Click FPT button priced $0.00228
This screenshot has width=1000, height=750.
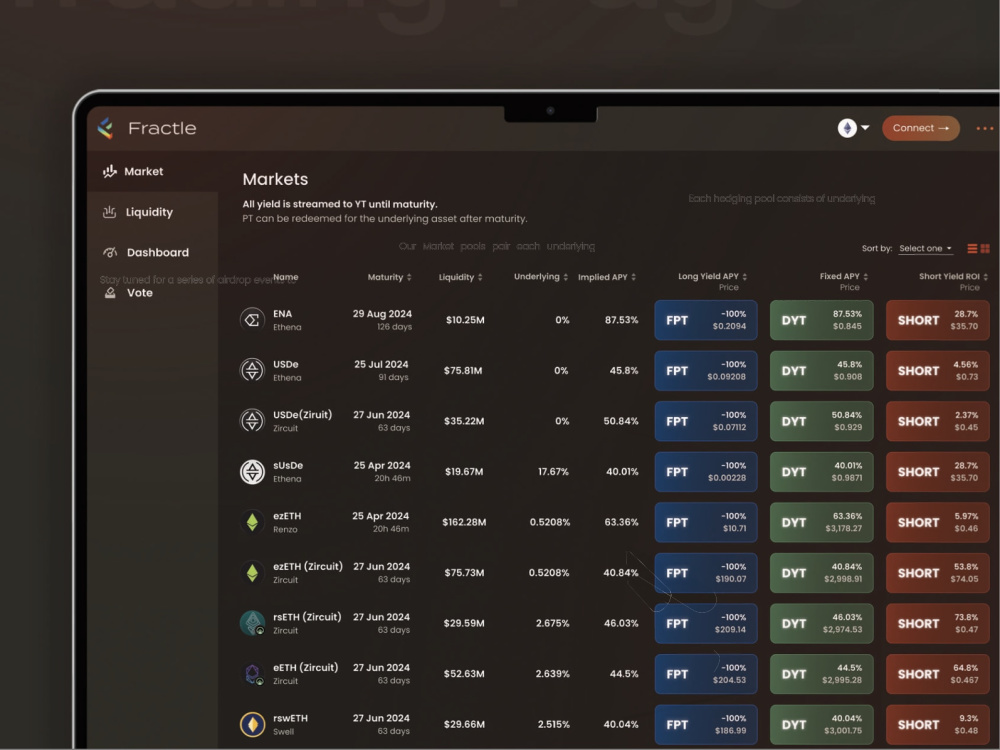pyautogui.click(x=705, y=471)
